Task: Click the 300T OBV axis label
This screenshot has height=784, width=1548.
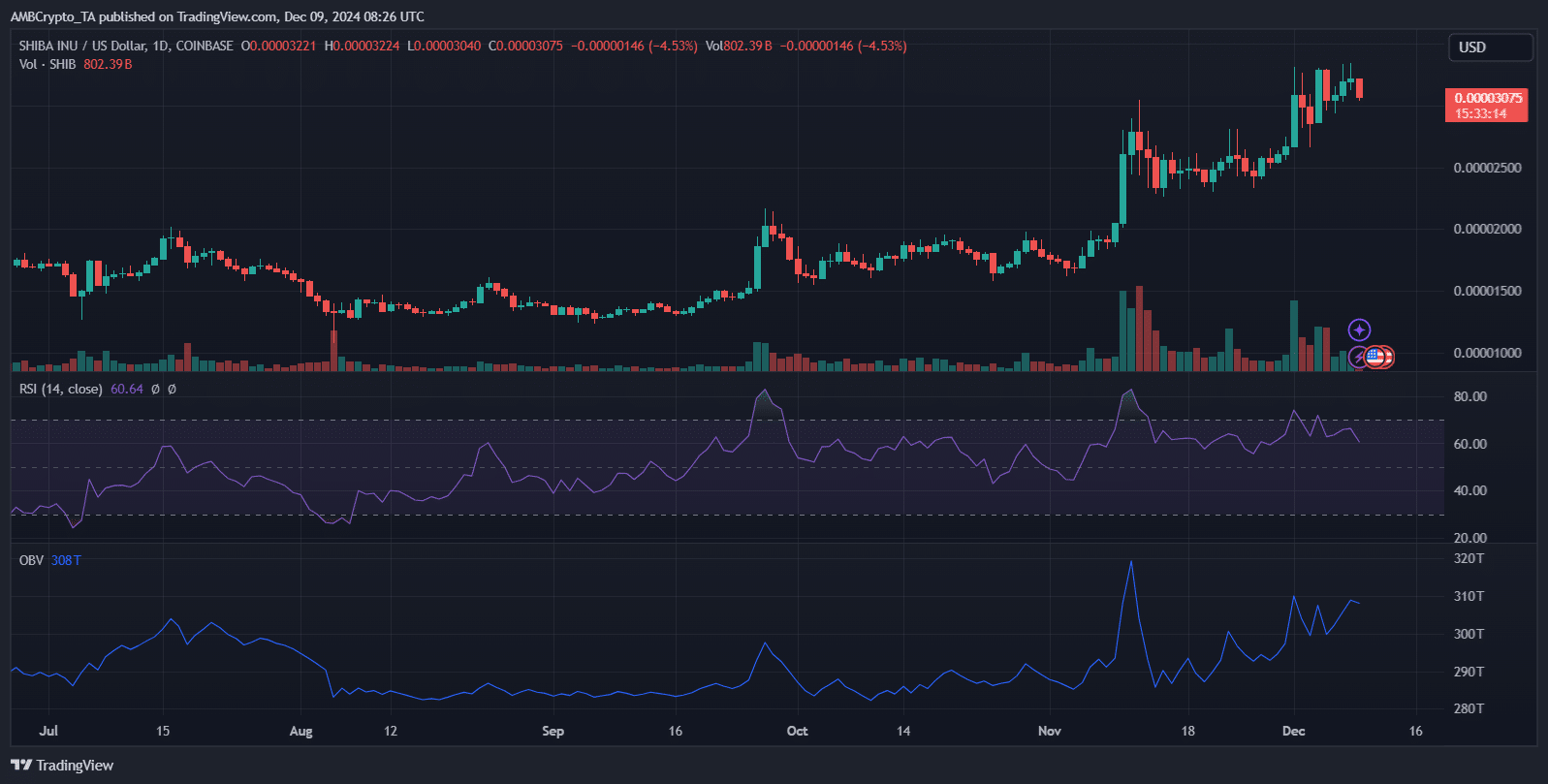Action: [x=1469, y=634]
